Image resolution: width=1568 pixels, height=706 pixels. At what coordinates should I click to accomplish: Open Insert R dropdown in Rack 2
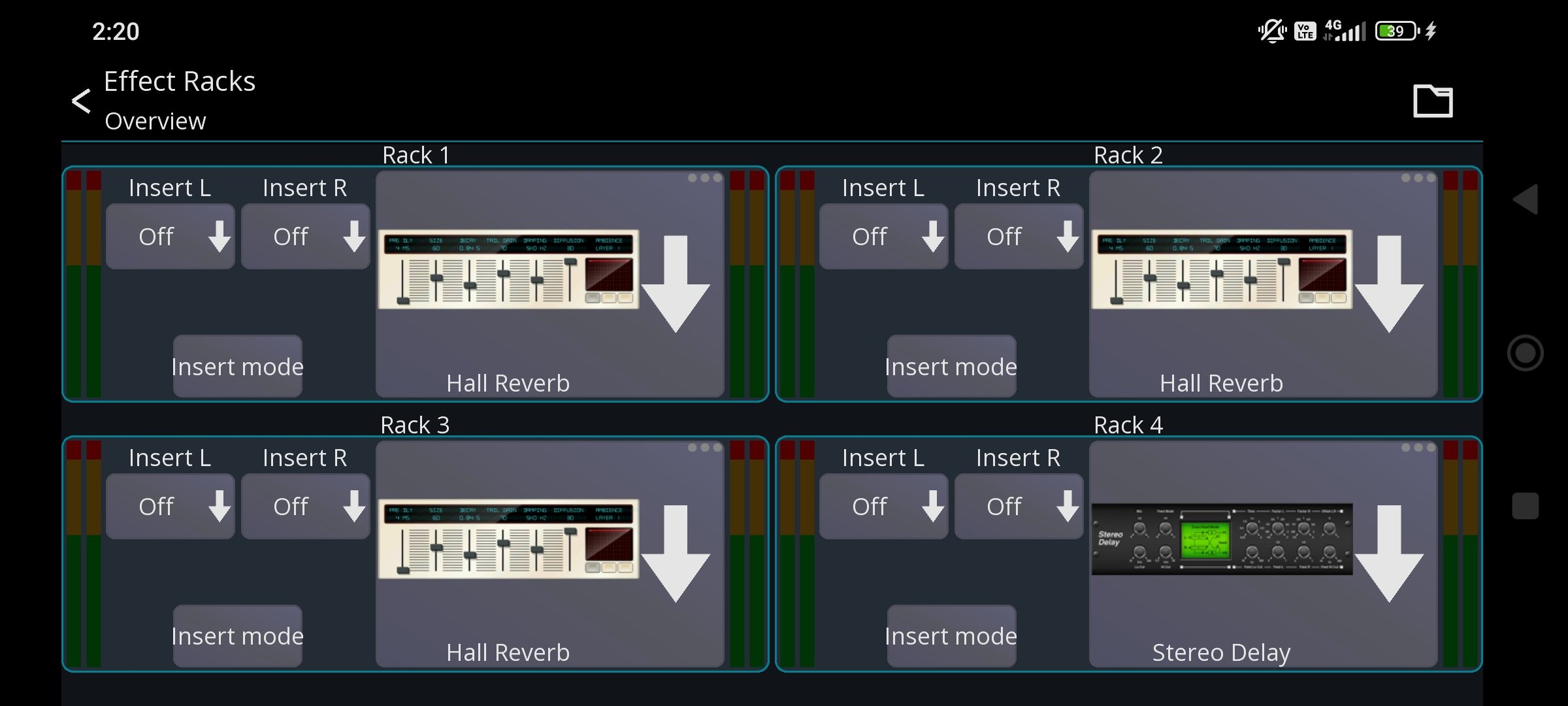1019,236
